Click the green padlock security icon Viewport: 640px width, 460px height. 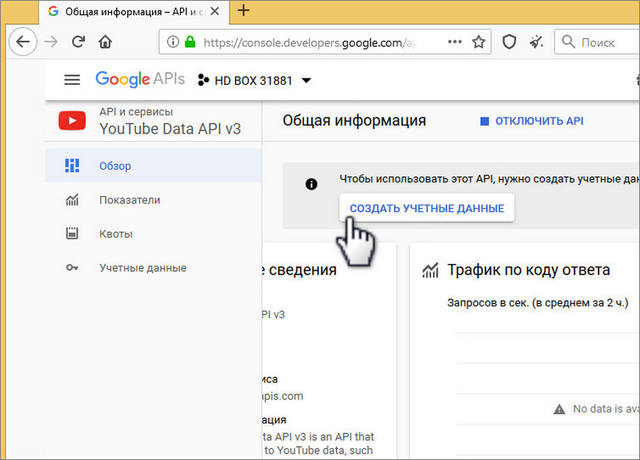[190, 41]
